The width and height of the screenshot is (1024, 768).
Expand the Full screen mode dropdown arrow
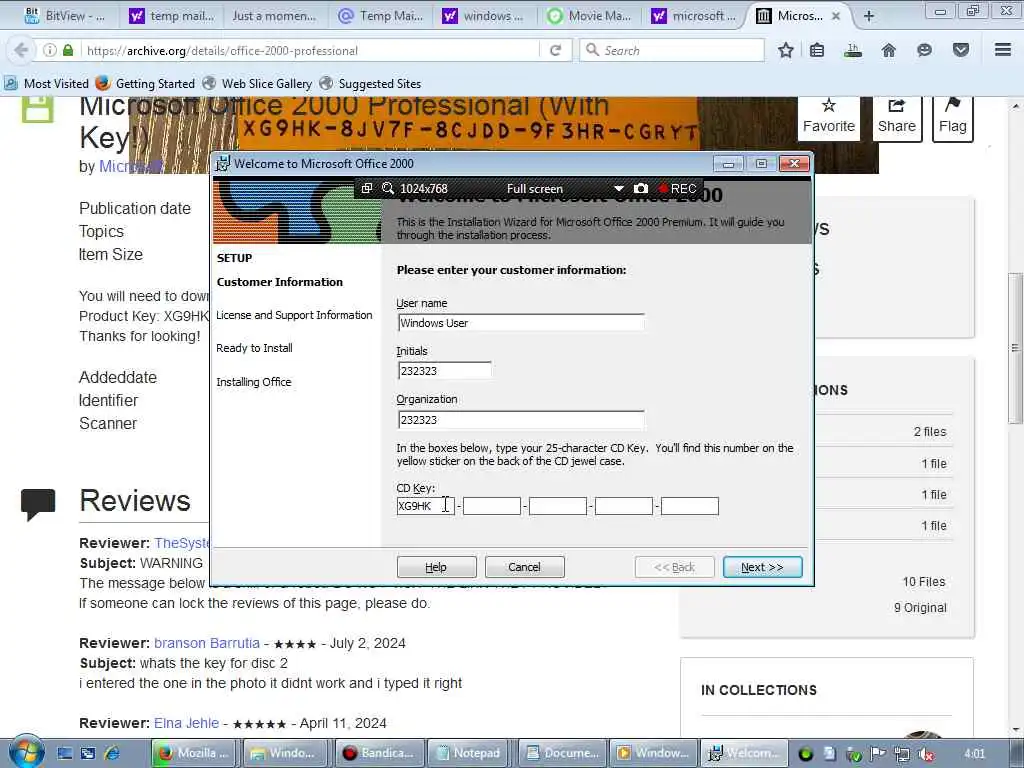click(618, 189)
